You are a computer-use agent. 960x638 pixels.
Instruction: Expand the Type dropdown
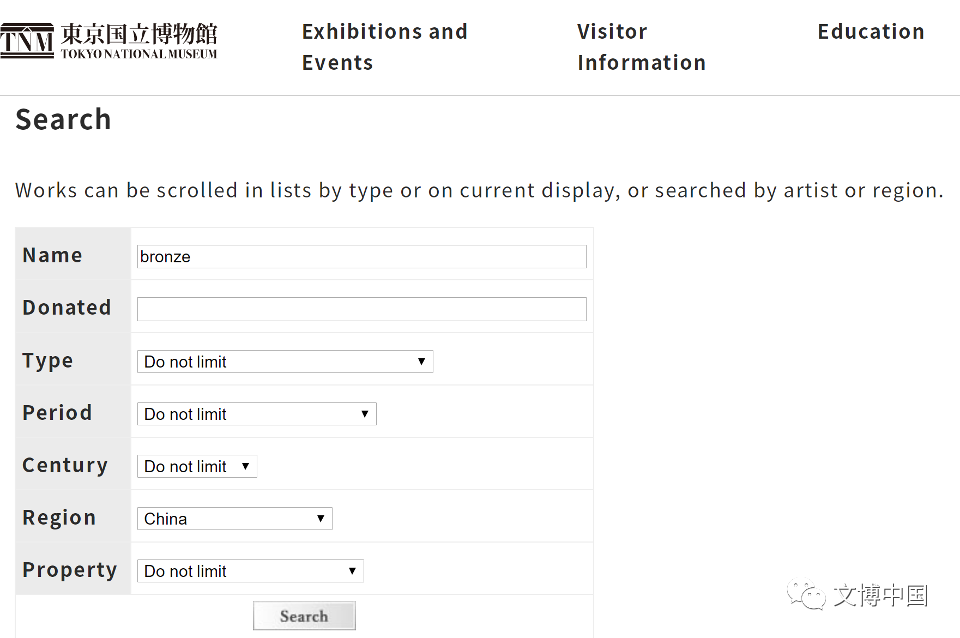285,362
